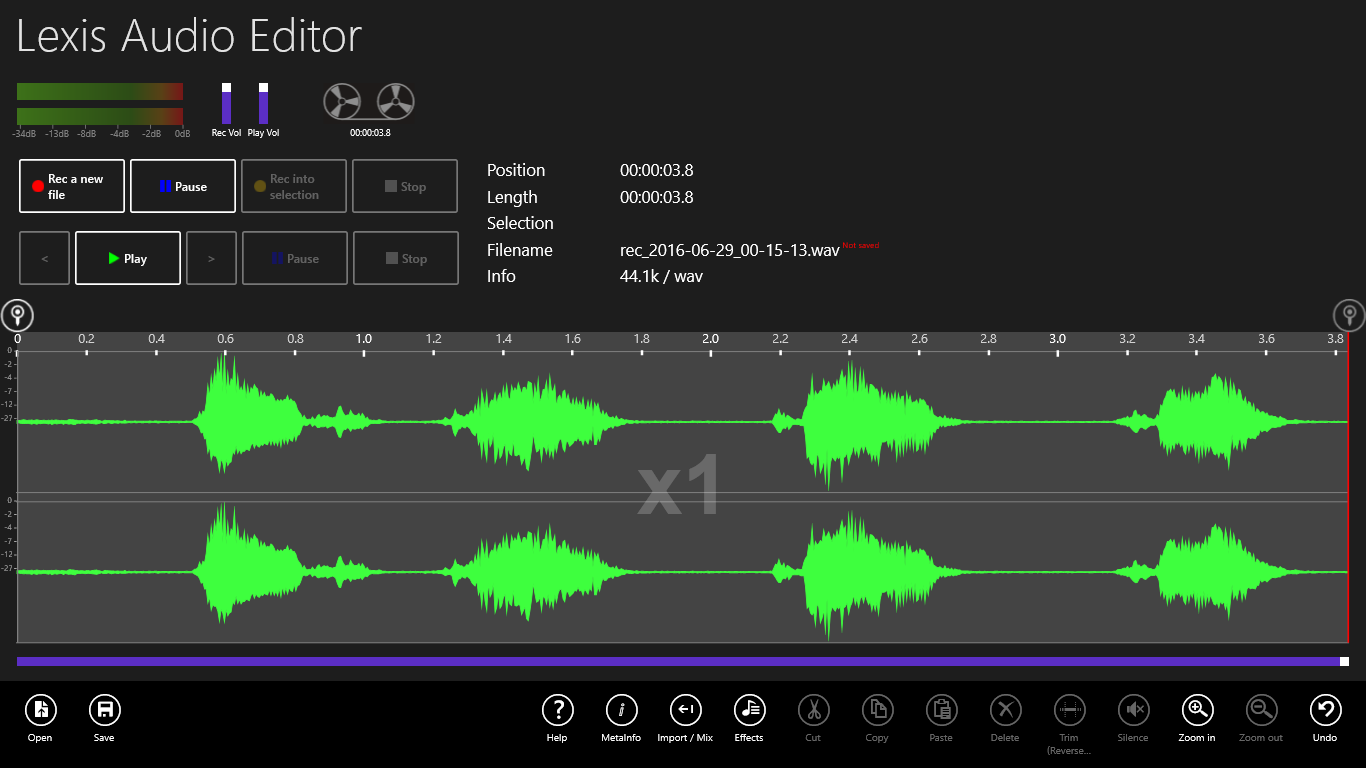Click the time counter under tape reels
Viewport: 1366px width, 768px height.
point(370,133)
